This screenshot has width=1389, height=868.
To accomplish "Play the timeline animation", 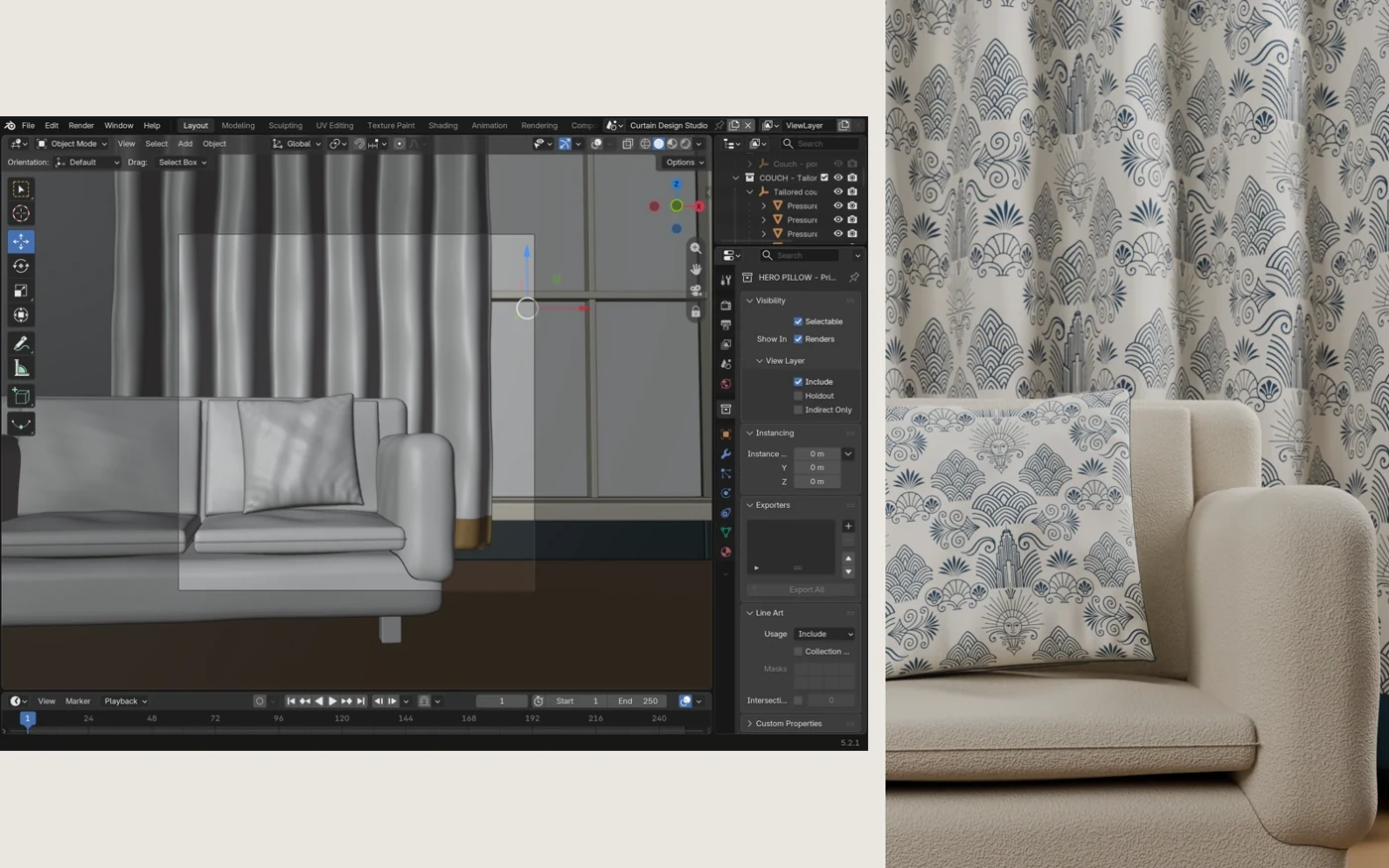I will pyautogui.click(x=332, y=701).
